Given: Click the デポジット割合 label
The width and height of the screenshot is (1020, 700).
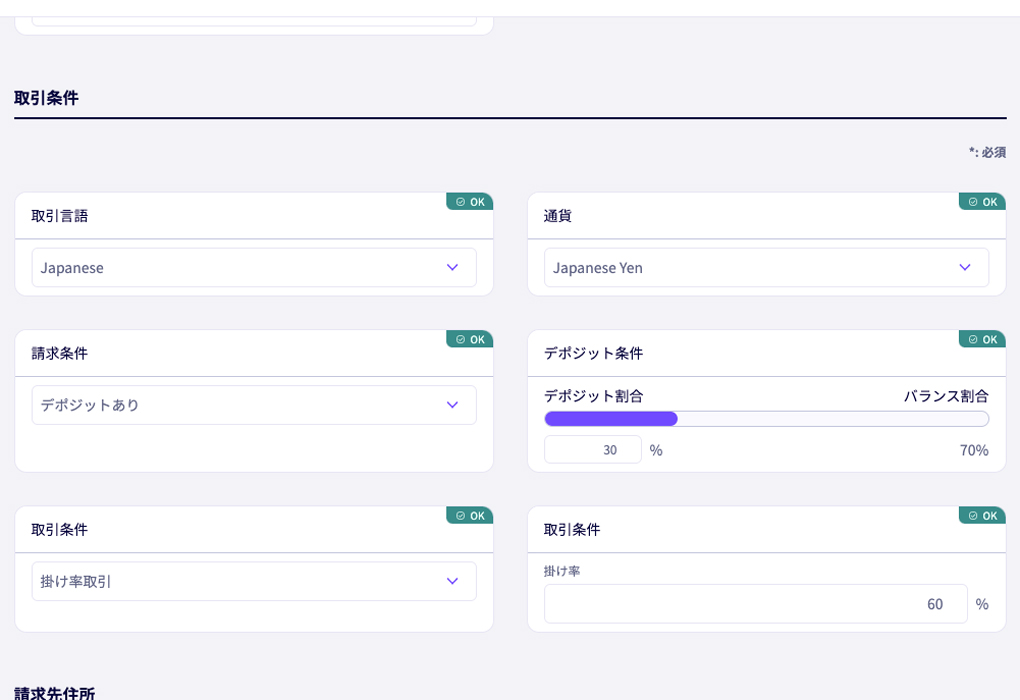Looking at the screenshot, I should (x=593, y=396).
